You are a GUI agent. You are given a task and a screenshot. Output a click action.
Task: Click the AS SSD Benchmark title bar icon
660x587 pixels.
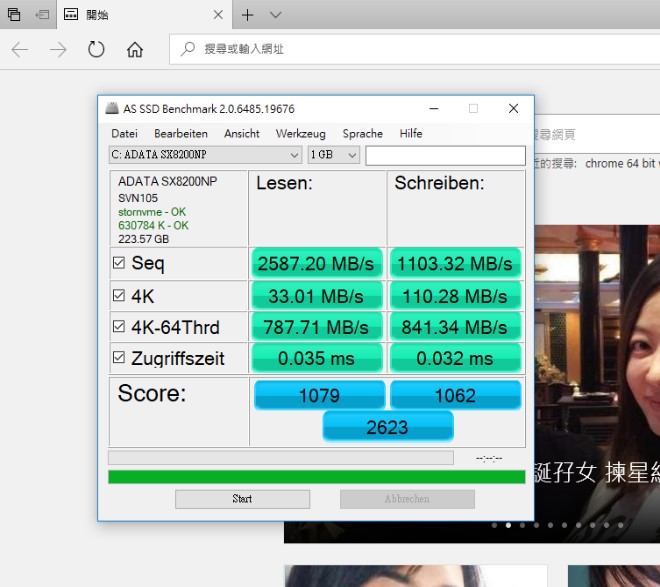tap(112, 109)
